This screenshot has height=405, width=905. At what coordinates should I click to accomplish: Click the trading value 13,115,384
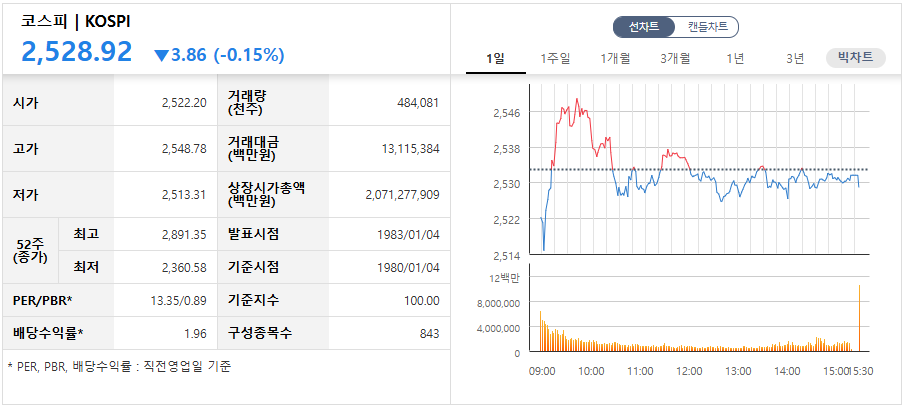tap(410, 149)
